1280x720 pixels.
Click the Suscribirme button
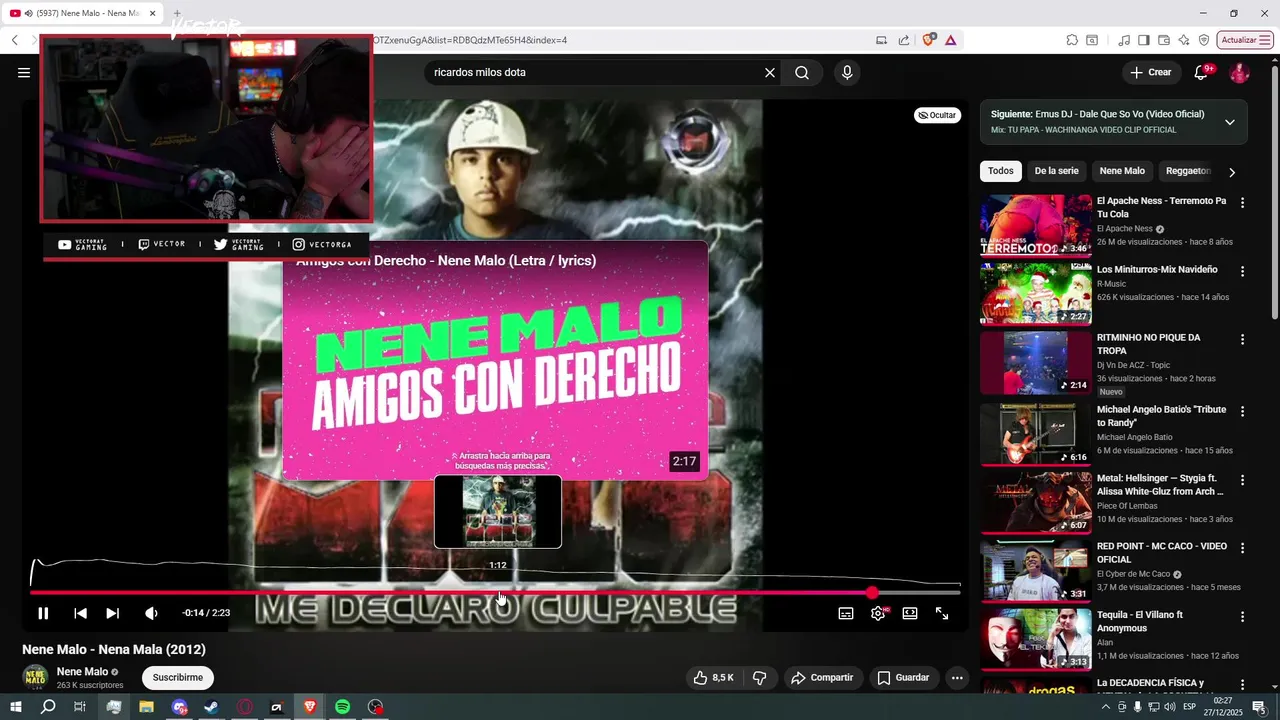point(178,678)
